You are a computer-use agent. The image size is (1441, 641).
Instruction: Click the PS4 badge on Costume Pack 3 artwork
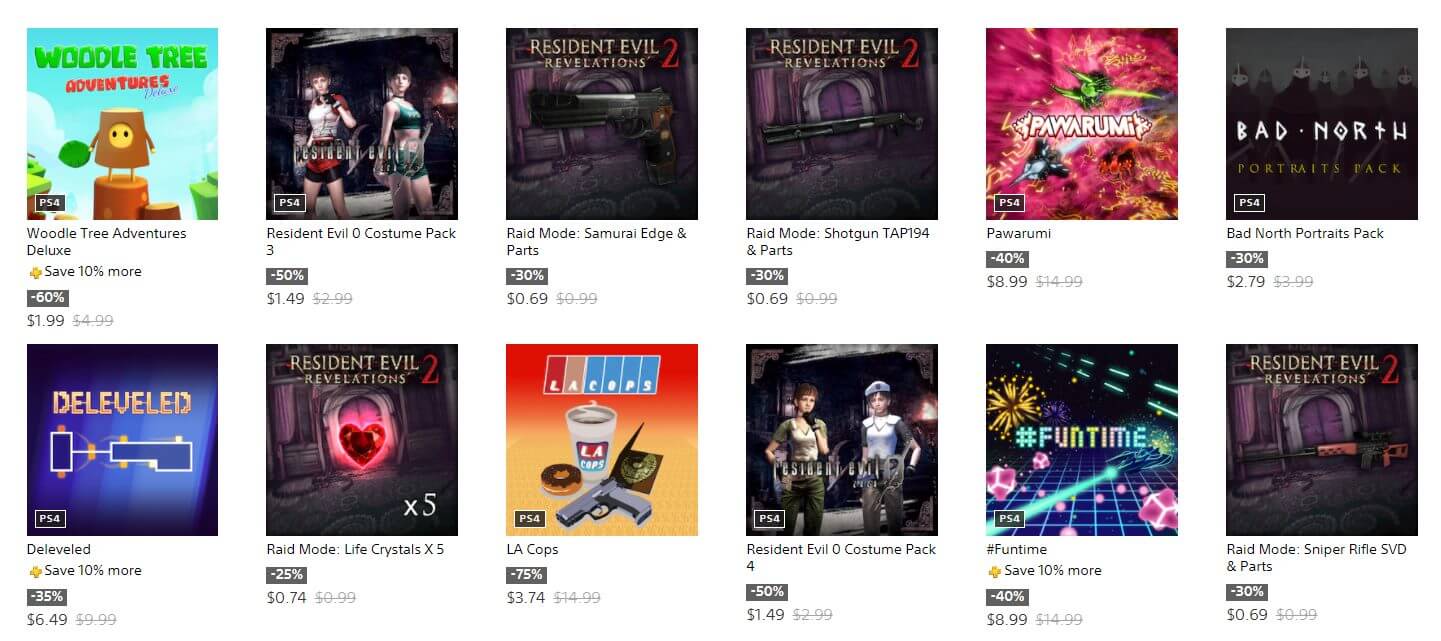click(x=289, y=203)
